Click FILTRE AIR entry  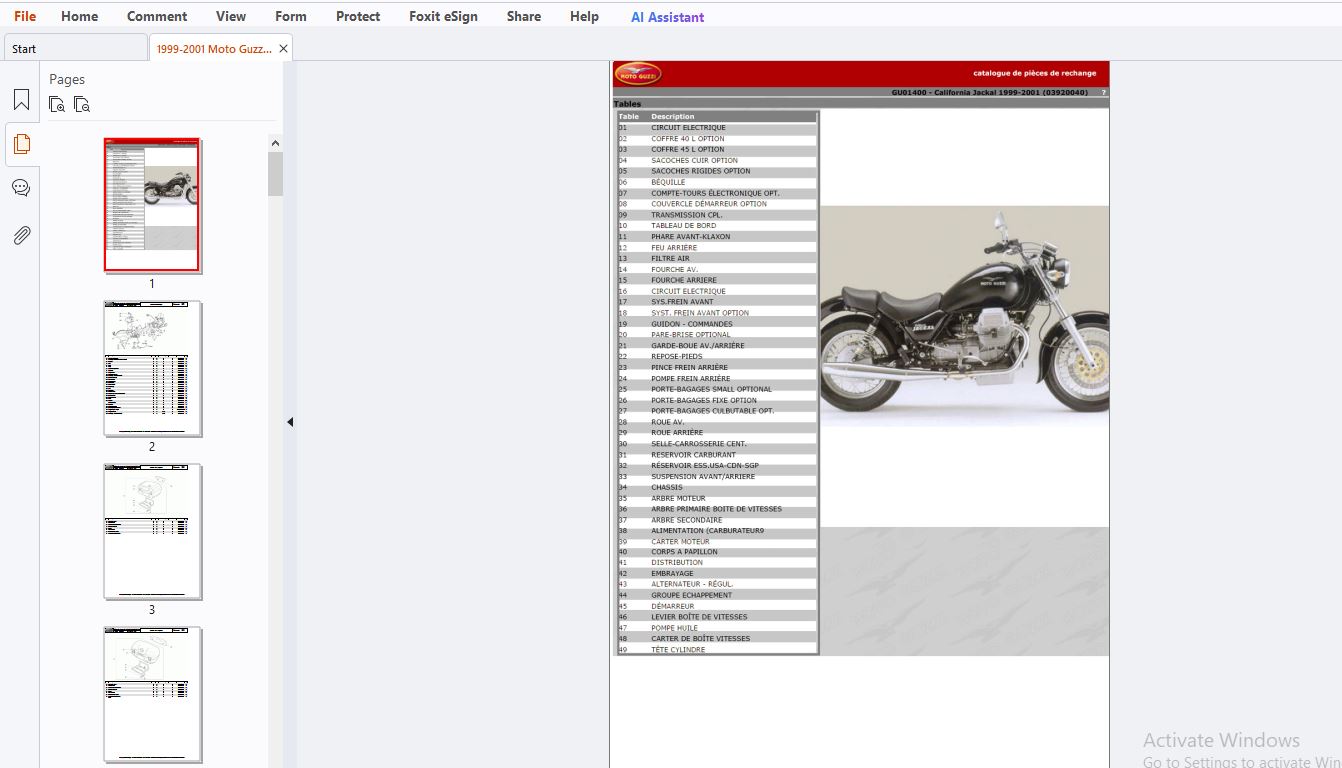click(670, 258)
